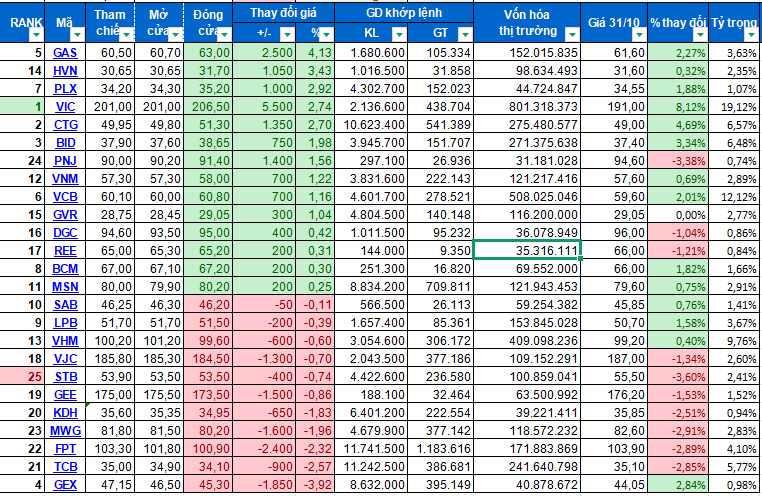The width and height of the screenshot is (762, 496).
Task: Open the MWG ticker link
Action: [65, 430]
